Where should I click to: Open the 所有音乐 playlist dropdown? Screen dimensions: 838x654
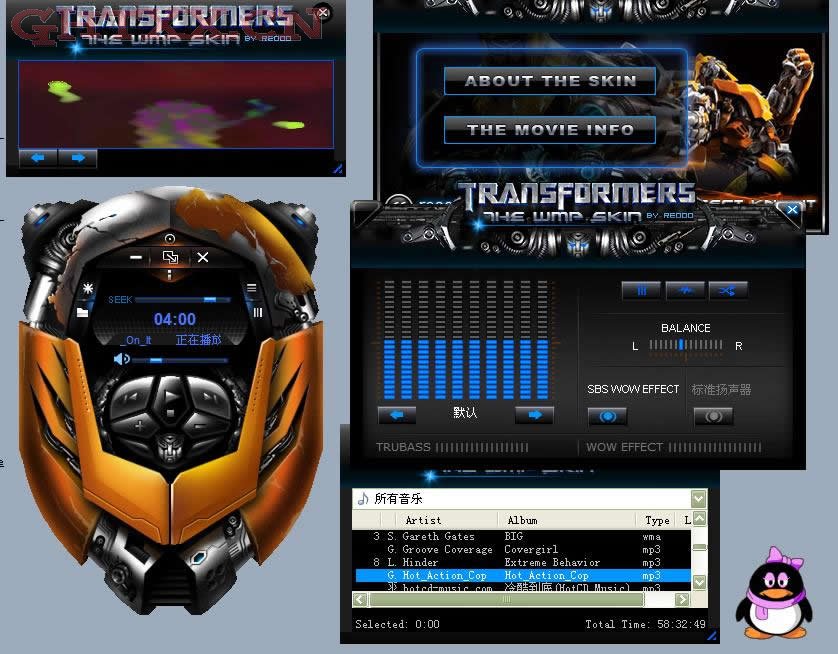[x=698, y=499]
